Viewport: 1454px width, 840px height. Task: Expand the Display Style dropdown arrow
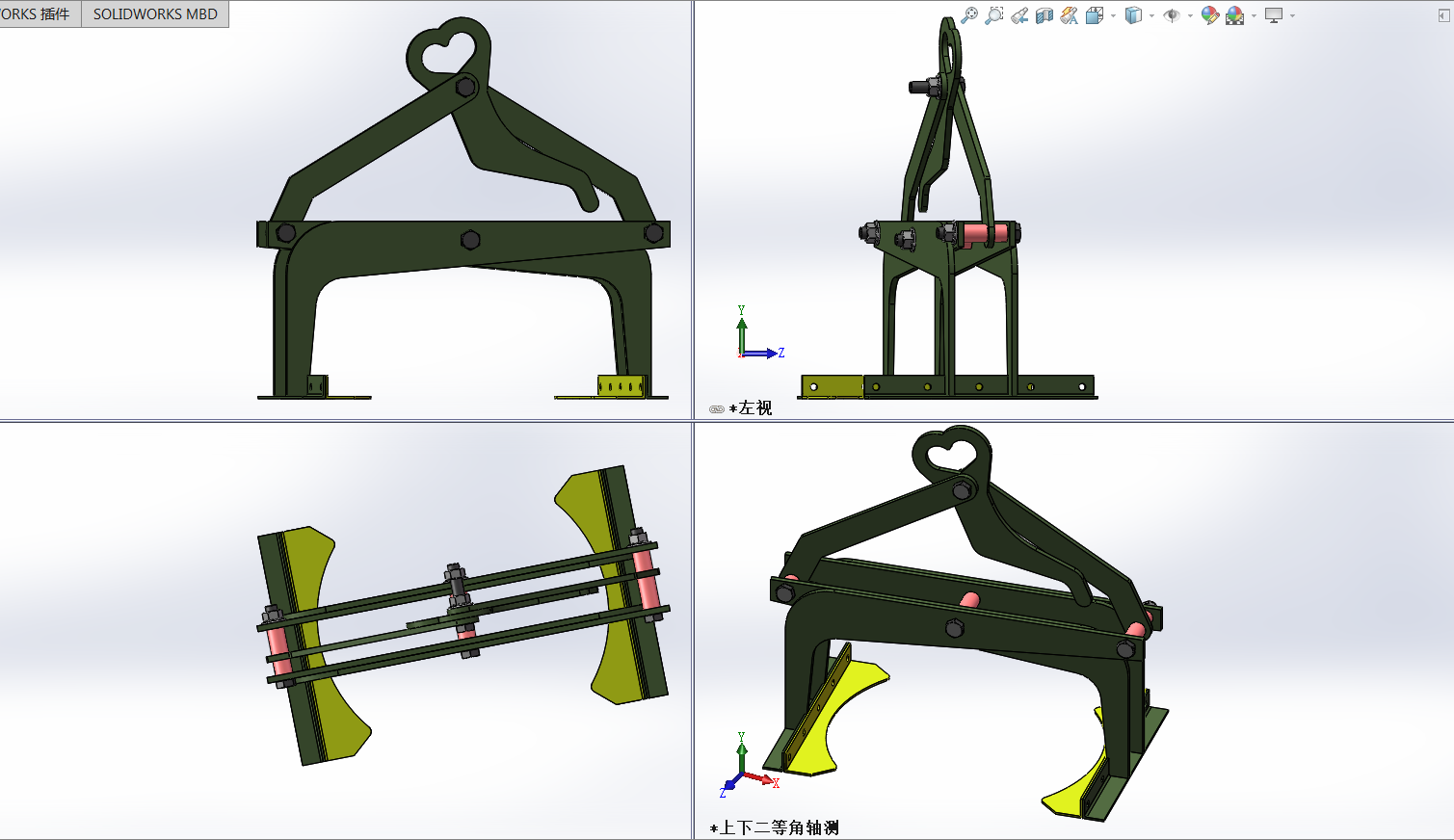click(1151, 15)
